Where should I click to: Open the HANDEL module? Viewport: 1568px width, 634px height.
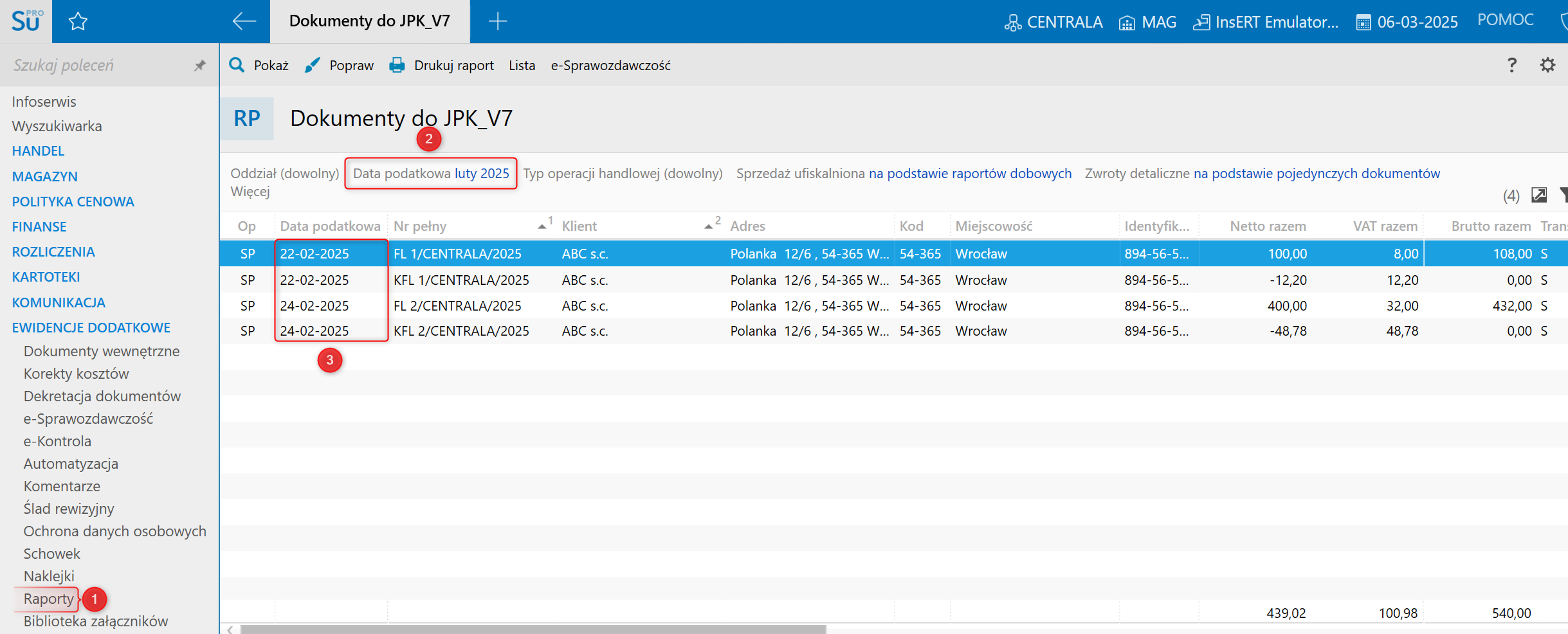[38, 151]
